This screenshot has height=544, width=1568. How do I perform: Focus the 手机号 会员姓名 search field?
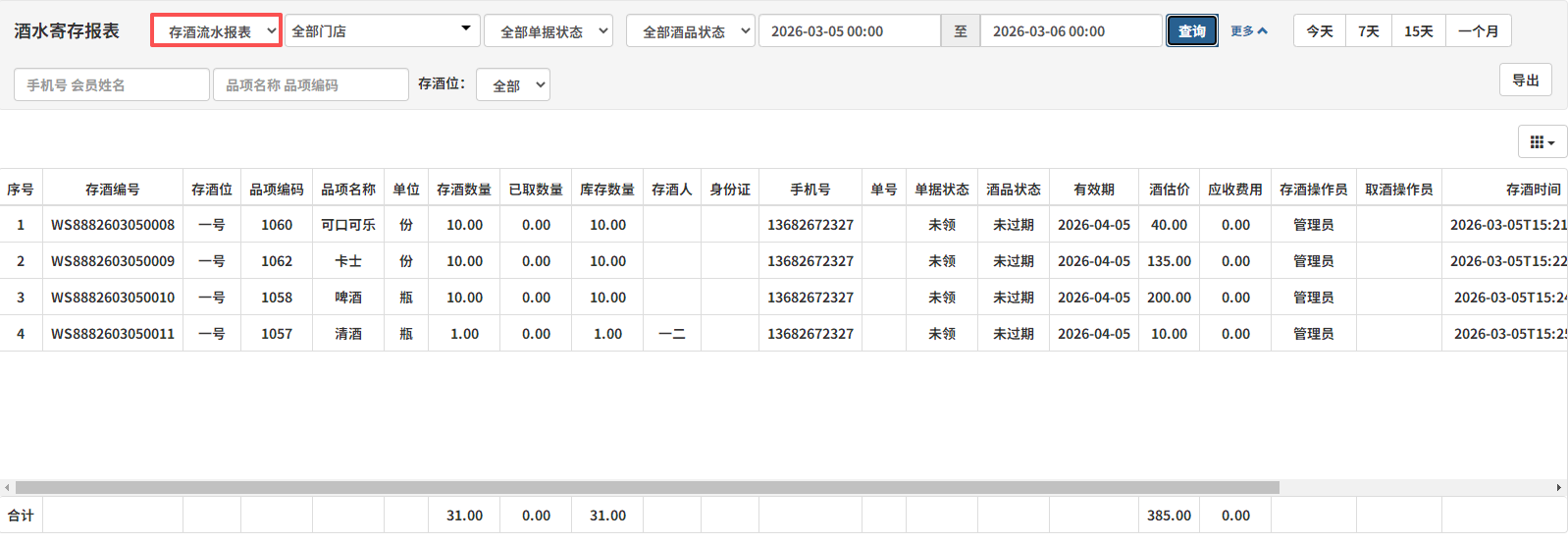pyautogui.click(x=112, y=85)
